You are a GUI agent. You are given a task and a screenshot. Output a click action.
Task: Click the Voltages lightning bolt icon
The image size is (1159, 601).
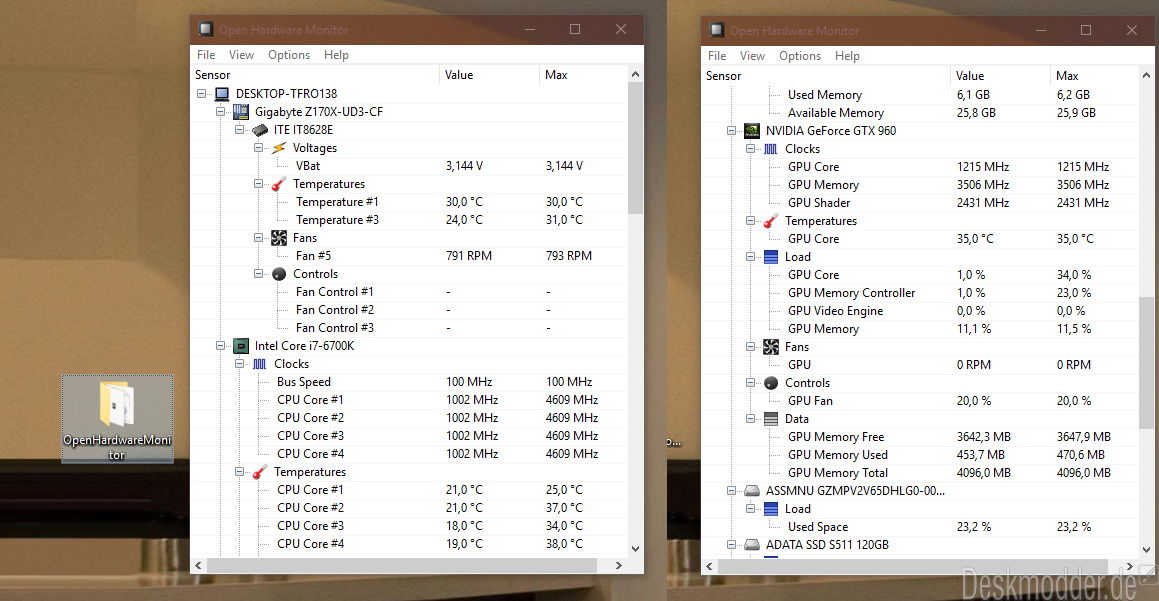(x=279, y=148)
